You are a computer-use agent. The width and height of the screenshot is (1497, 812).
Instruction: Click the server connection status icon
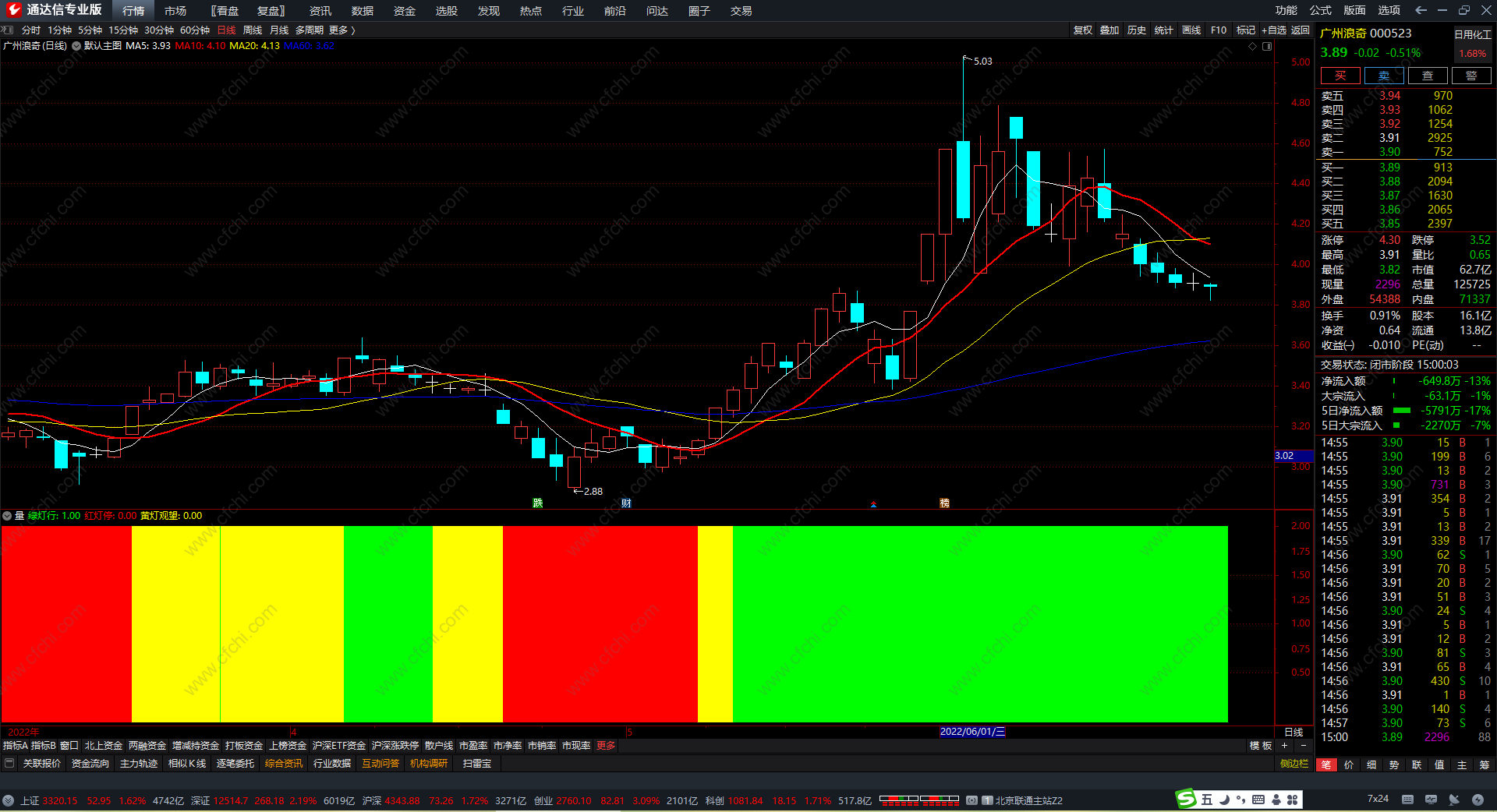[x=971, y=800]
